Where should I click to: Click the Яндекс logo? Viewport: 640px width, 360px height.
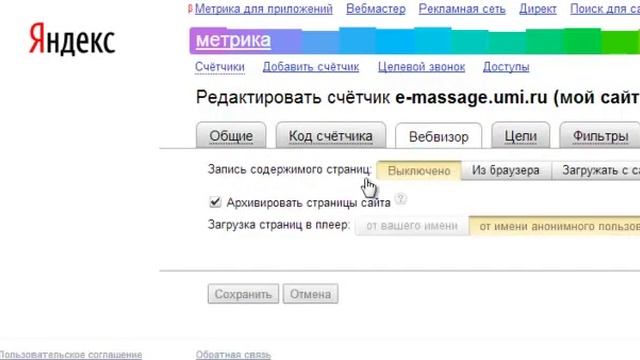pos(72,39)
